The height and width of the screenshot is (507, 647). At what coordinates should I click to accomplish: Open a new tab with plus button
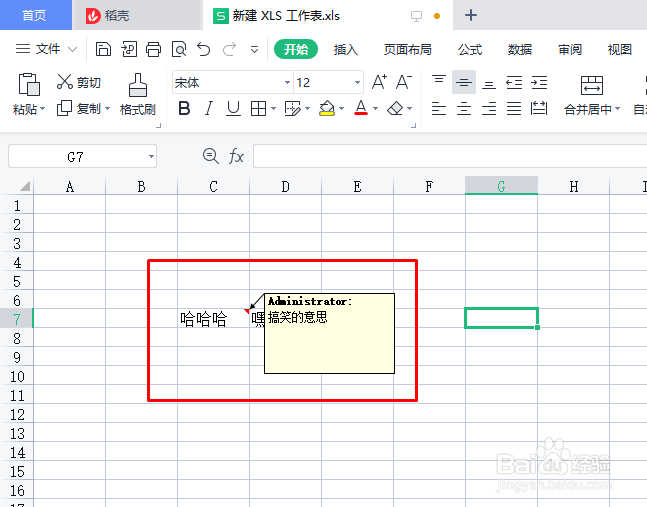click(x=471, y=15)
